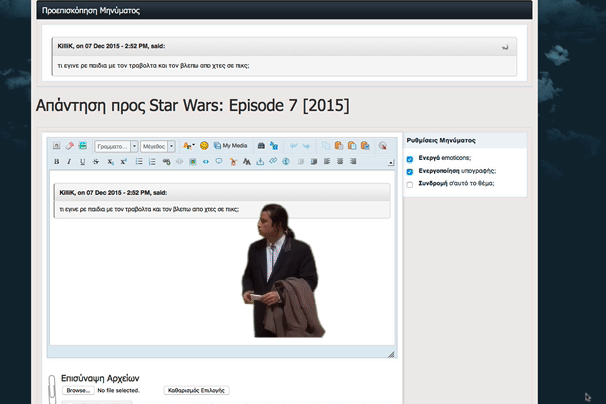This screenshot has width=606, height=404.
Task: Click the eraser remove-format icon
Action: click(70, 146)
